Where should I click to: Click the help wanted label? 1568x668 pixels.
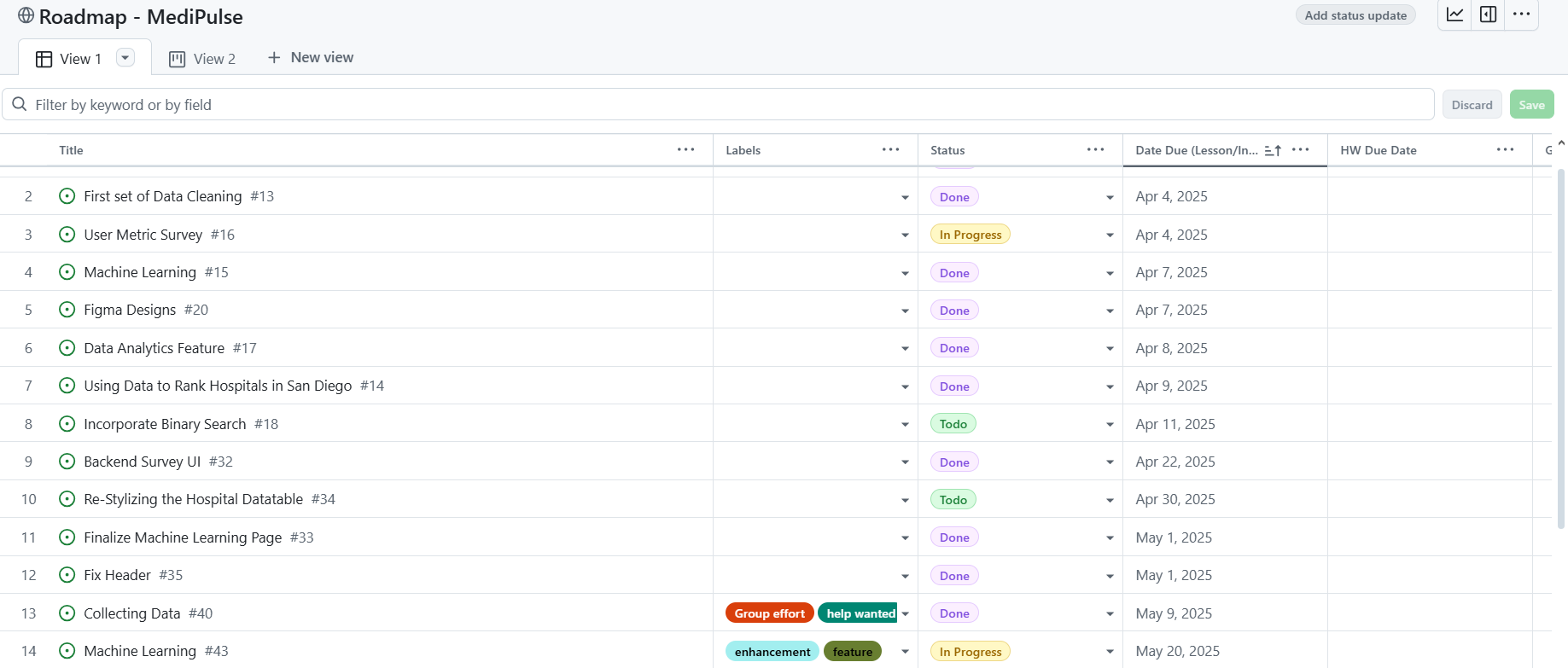(x=859, y=613)
